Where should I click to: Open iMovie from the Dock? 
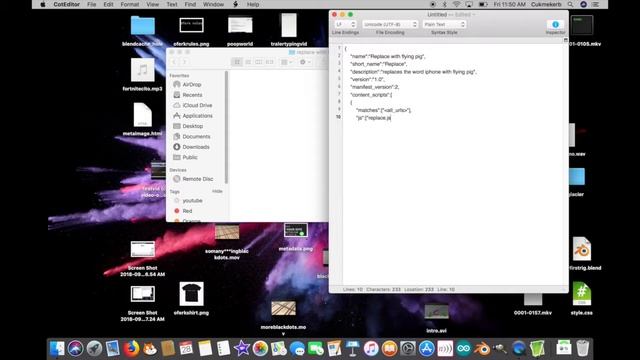[x=242, y=348]
